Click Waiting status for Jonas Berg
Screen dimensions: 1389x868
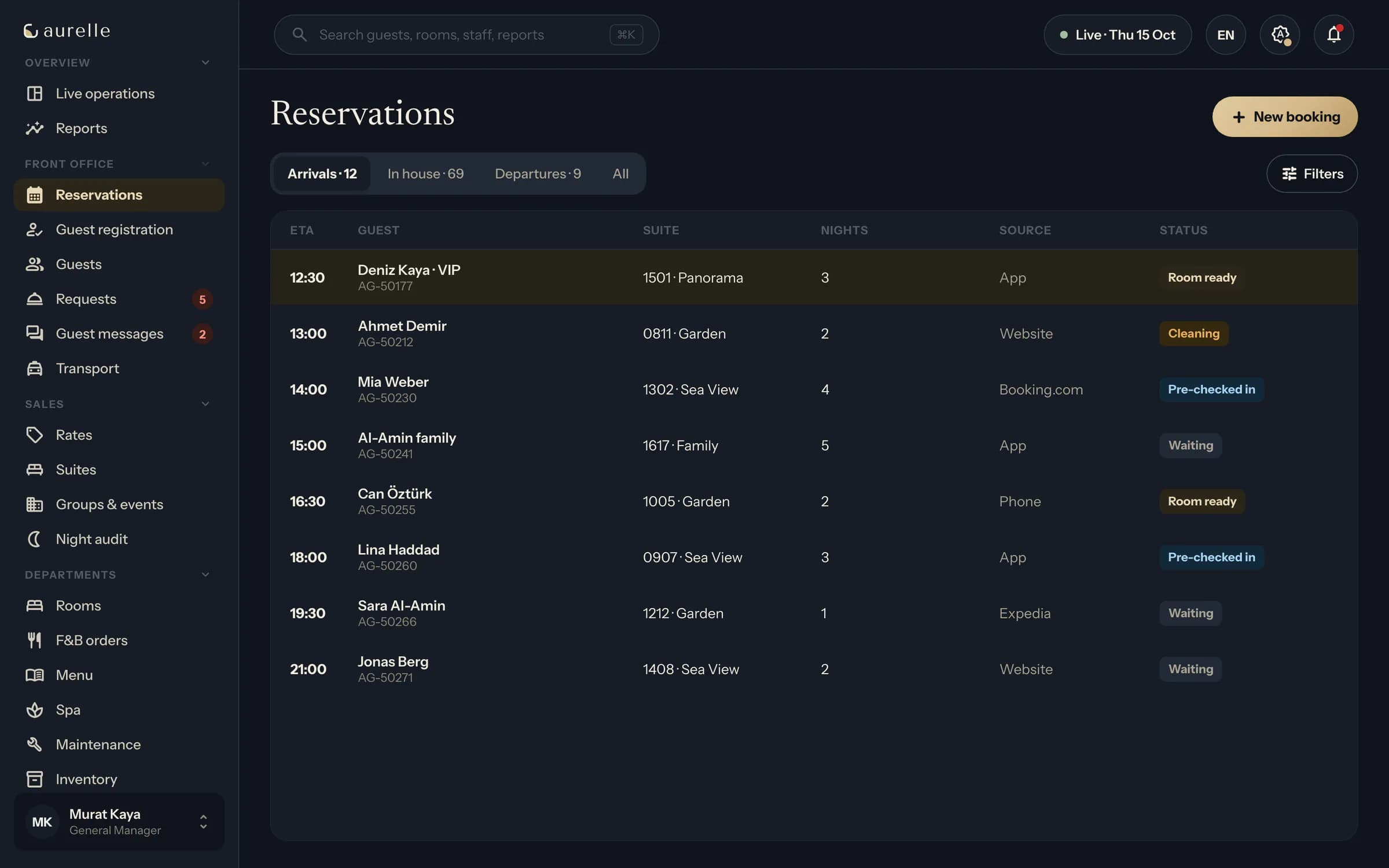1190,669
